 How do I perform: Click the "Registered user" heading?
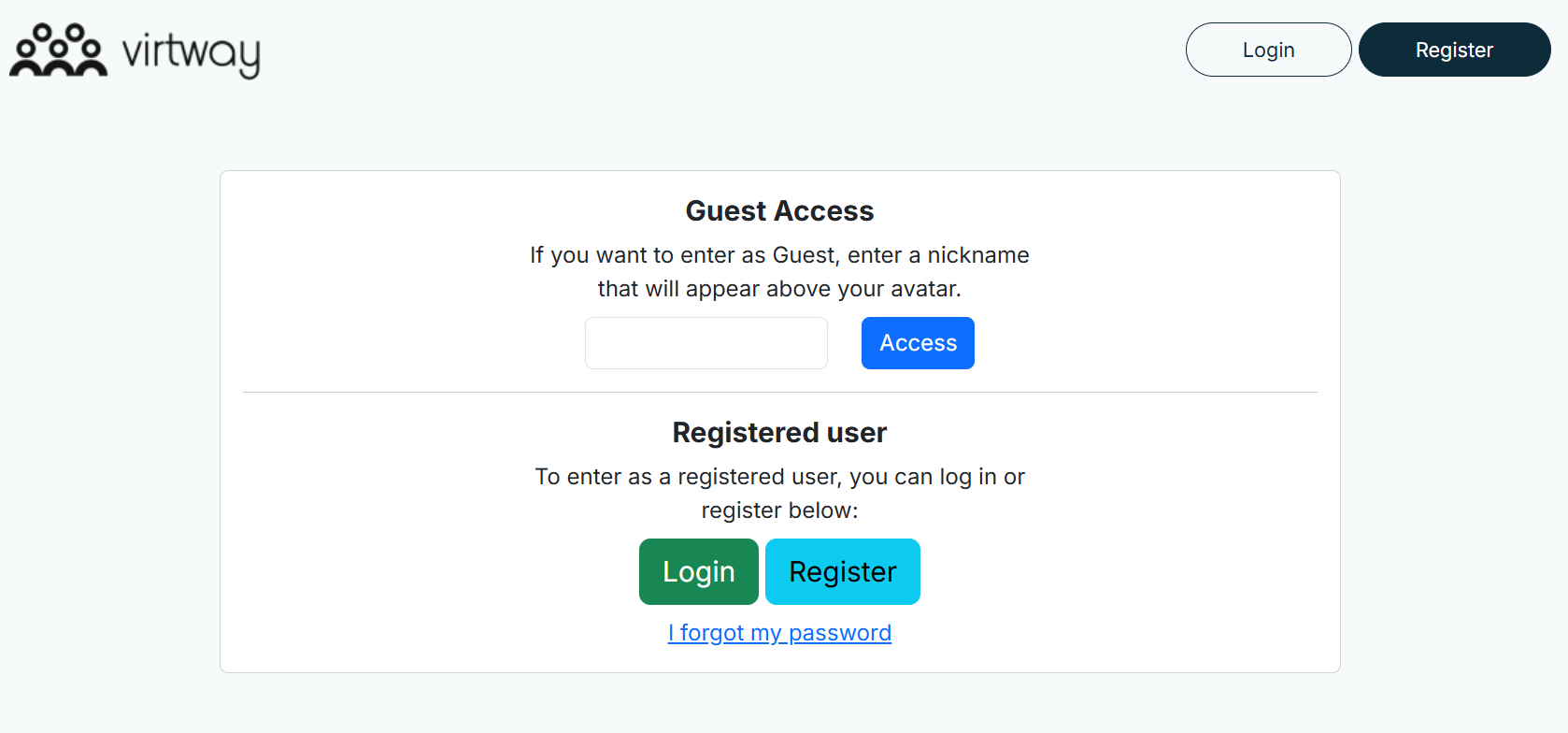[x=779, y=433]
